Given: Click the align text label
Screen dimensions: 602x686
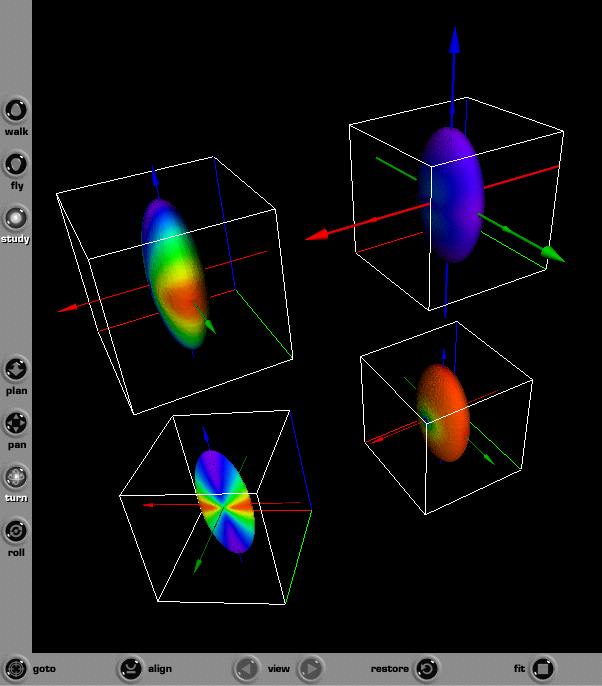Looking at the screenshot, I should pos(160,669).
